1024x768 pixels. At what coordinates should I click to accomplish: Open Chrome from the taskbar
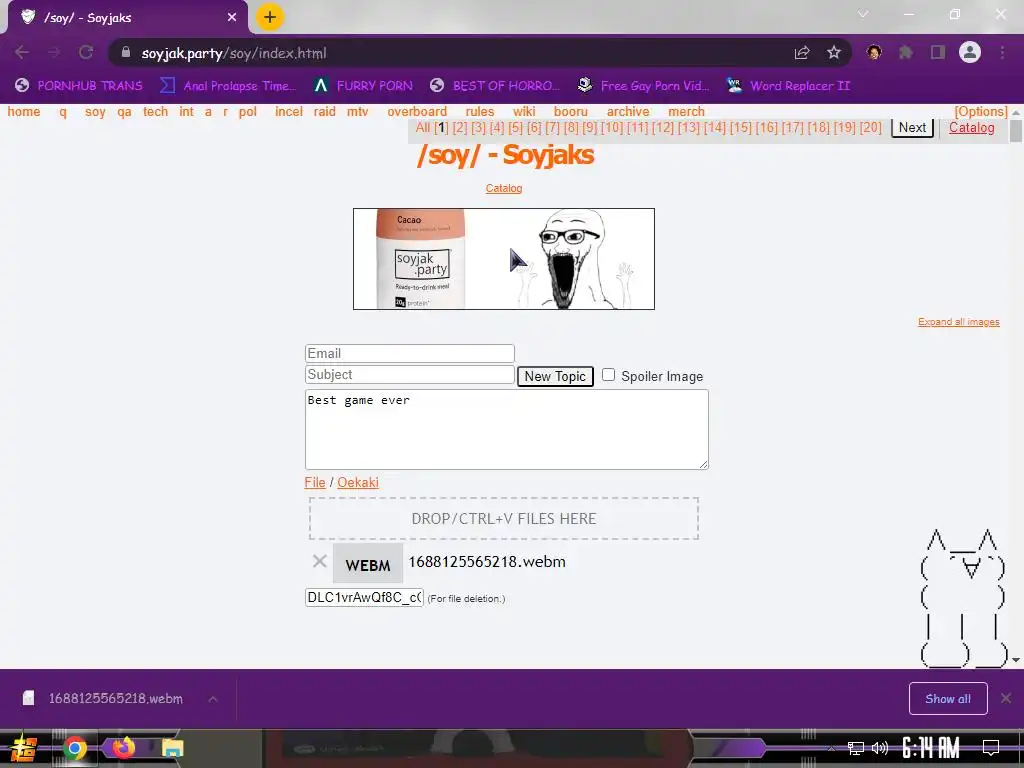74,748
